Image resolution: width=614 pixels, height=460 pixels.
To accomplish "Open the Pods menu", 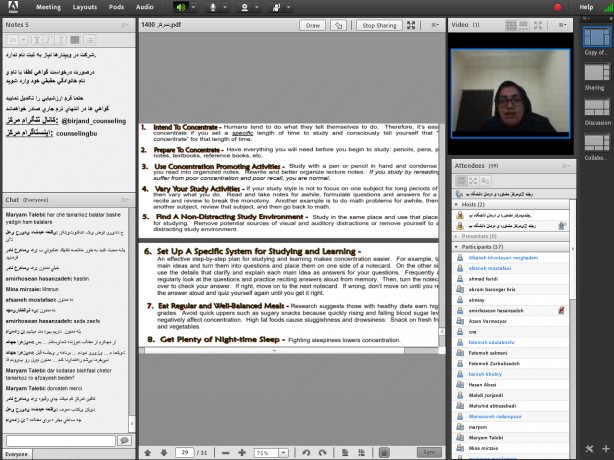I will pyautogui.click(x=116, y=7).
